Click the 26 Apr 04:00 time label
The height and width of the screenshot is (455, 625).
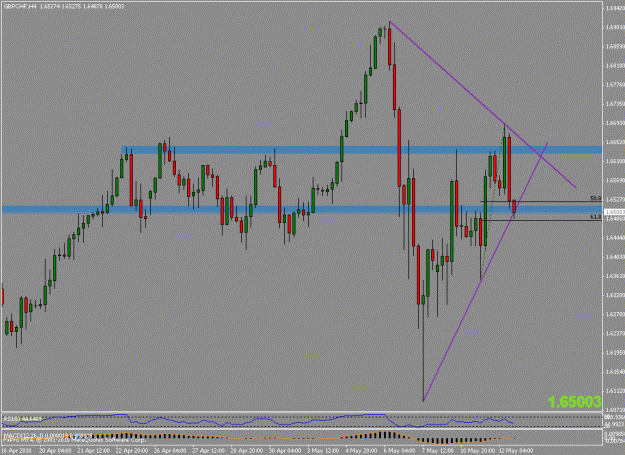coord(170,451)
